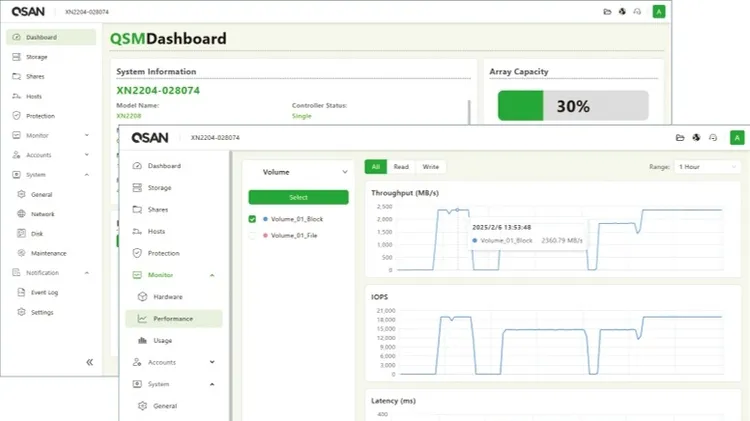Click folder icon in back window header
This screenshot has width=750, height=421.
607,11
